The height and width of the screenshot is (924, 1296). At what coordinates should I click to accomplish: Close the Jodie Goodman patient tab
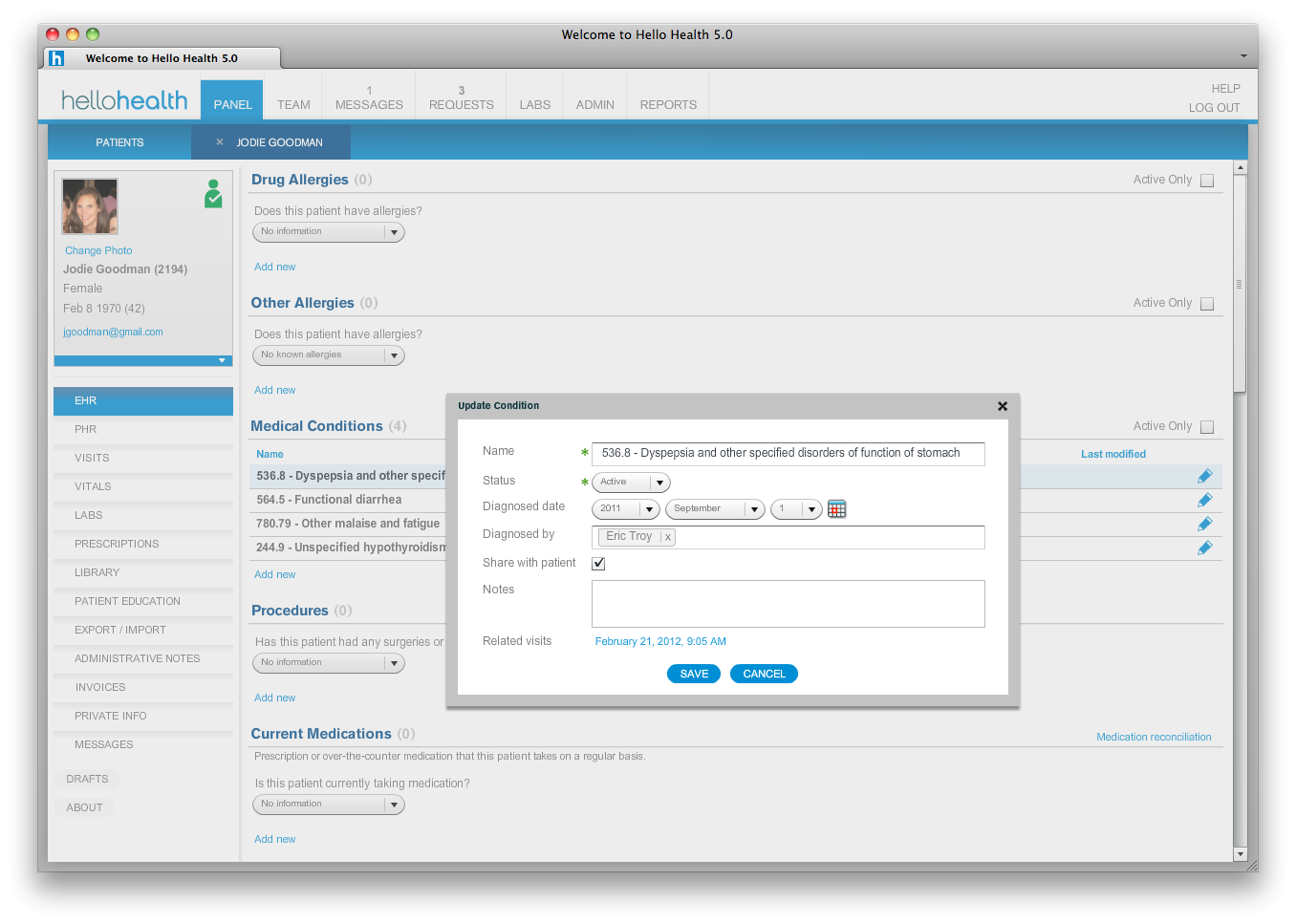[217, 140]
